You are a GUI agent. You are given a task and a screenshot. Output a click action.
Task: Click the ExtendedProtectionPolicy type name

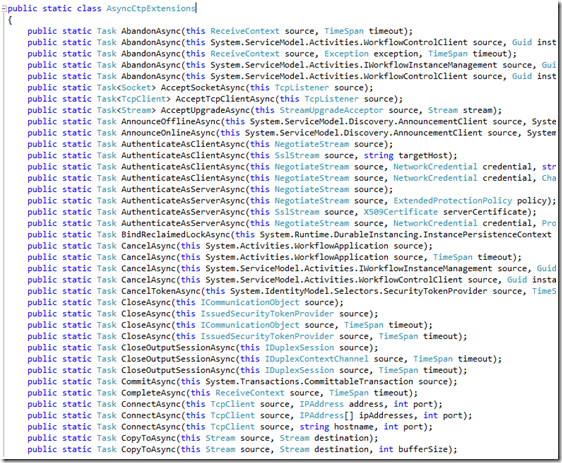coord(453,201)
